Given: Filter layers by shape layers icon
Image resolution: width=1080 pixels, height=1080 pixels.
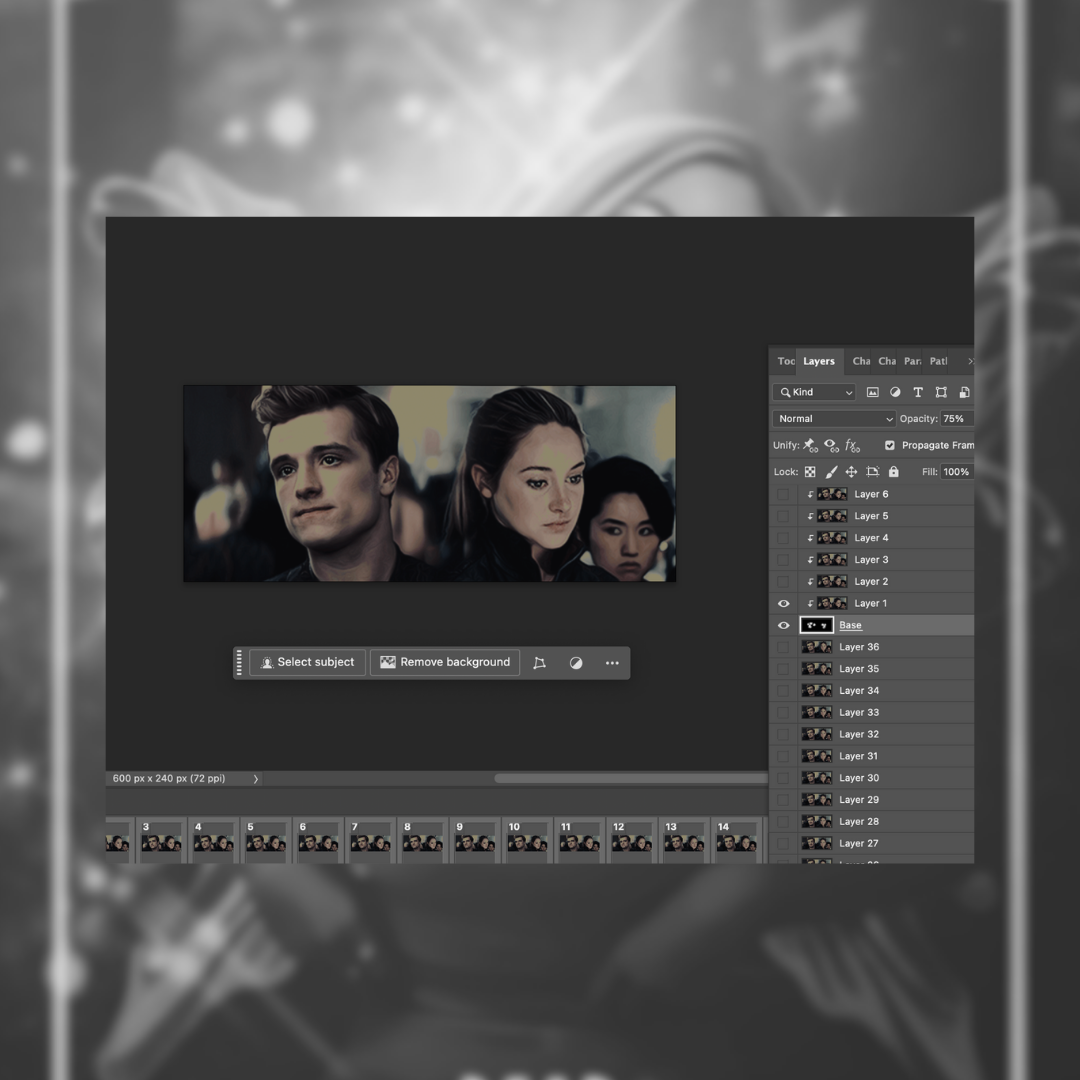Looking at the screenshot, I should [x=941, y=392].
